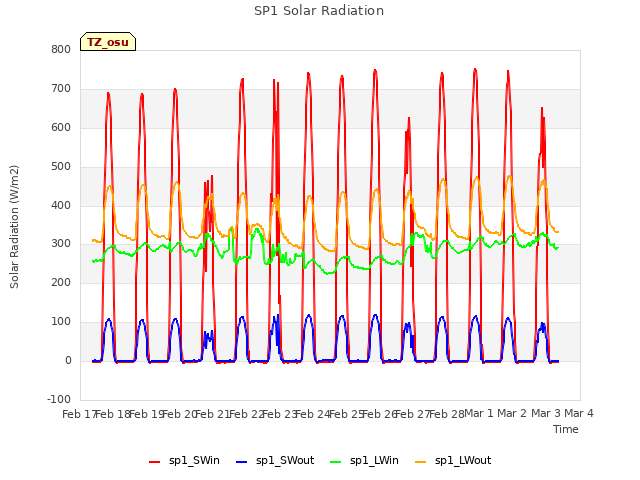Click the SP1 Solar Radiation chart title

tap(319, 11)
